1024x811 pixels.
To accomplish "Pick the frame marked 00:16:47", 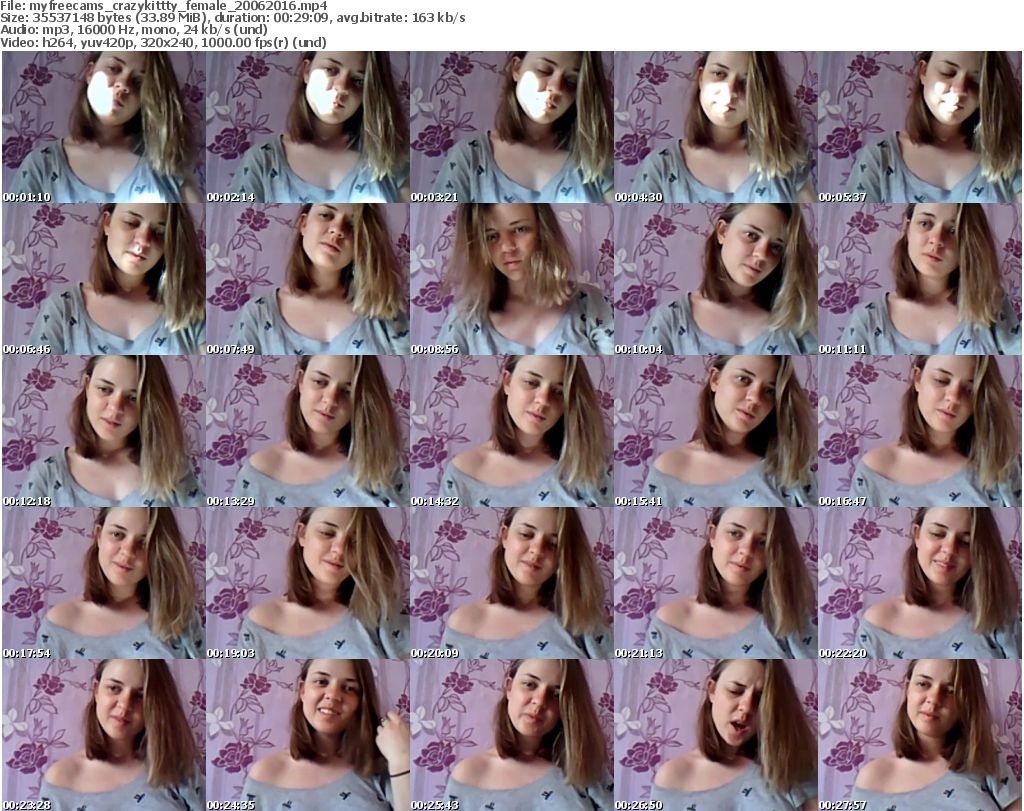I will [x=920, y=431].
